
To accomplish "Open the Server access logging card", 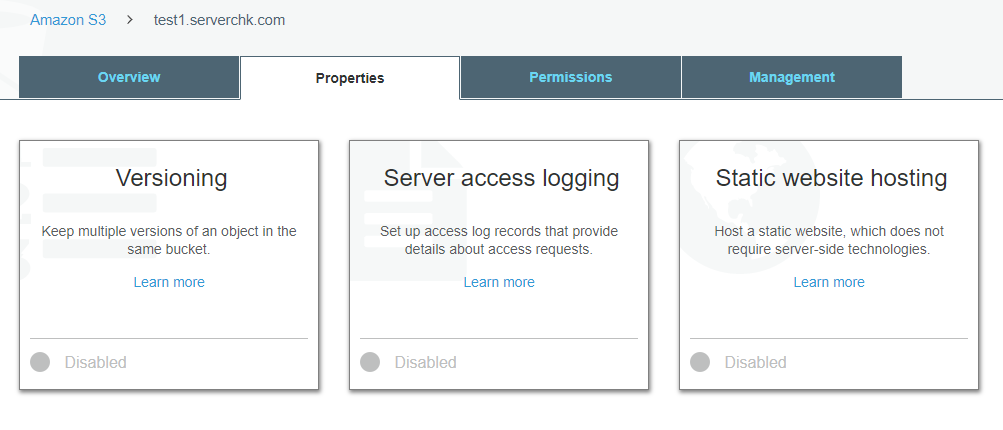I will (x=499, y=265).
